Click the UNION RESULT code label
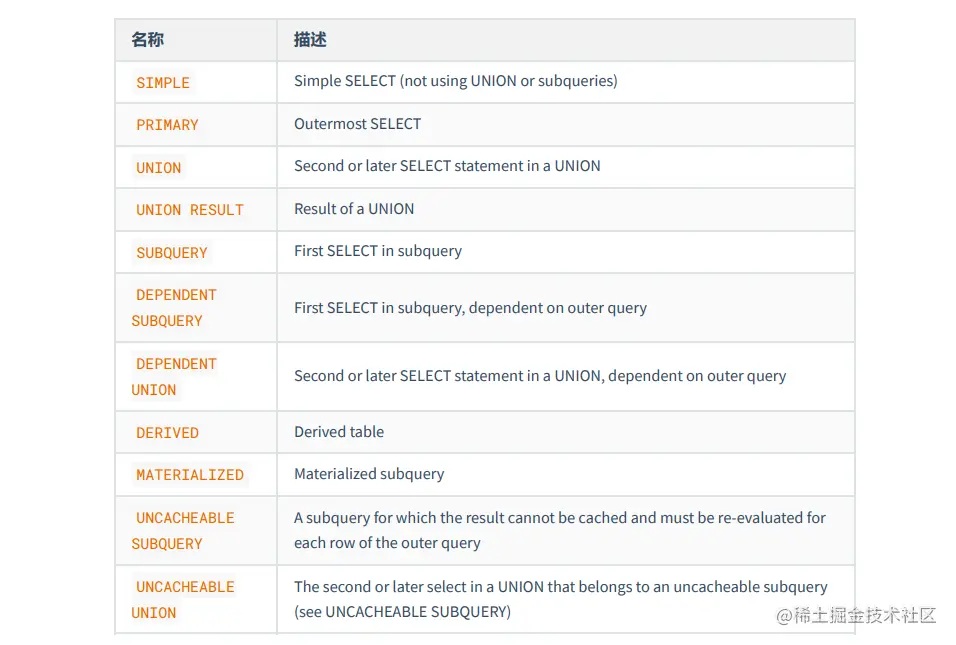This screenshot has width=956, height=645. pos(189,210)
